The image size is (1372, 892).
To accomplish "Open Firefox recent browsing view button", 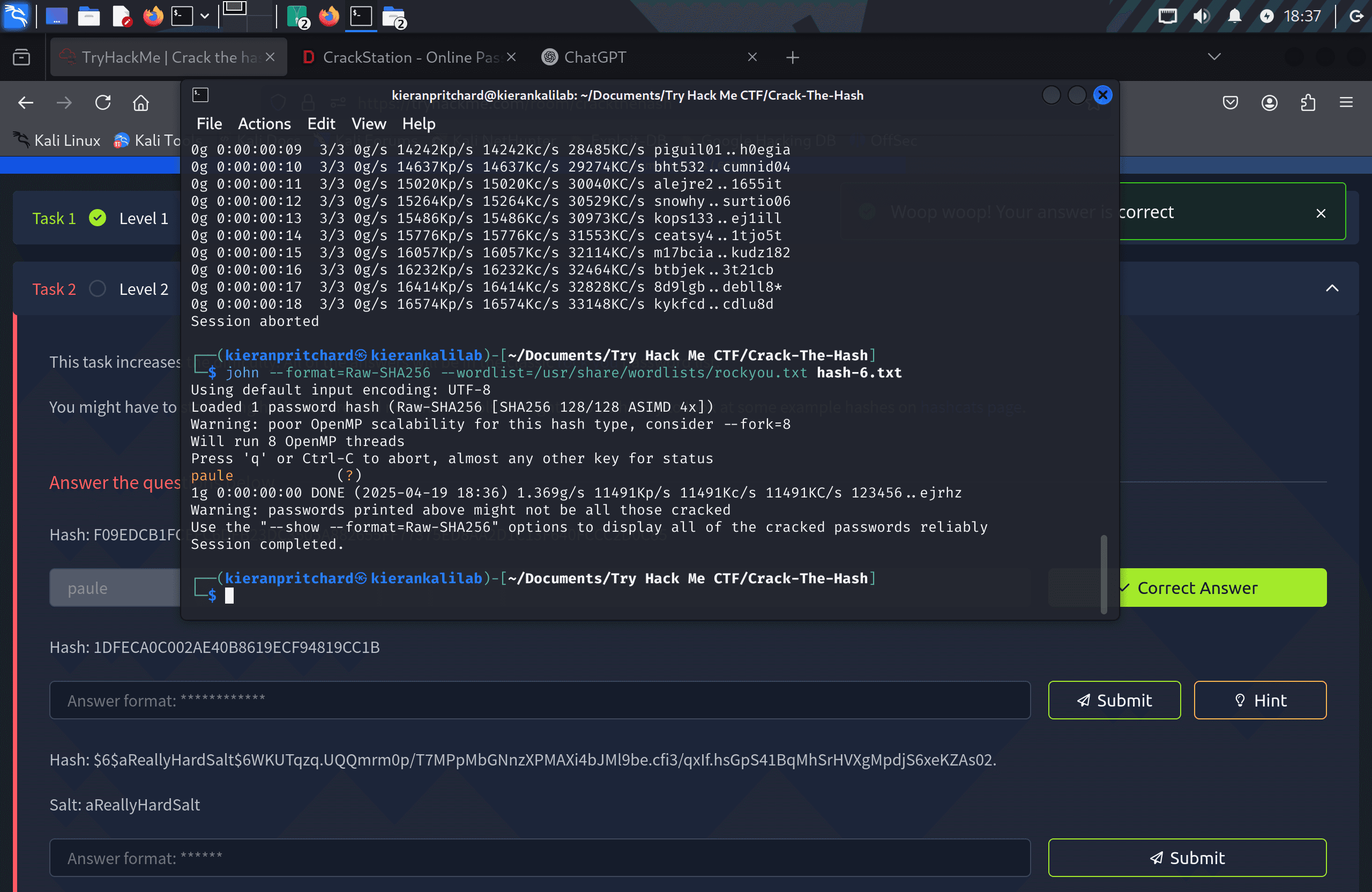I will point(21,57).
